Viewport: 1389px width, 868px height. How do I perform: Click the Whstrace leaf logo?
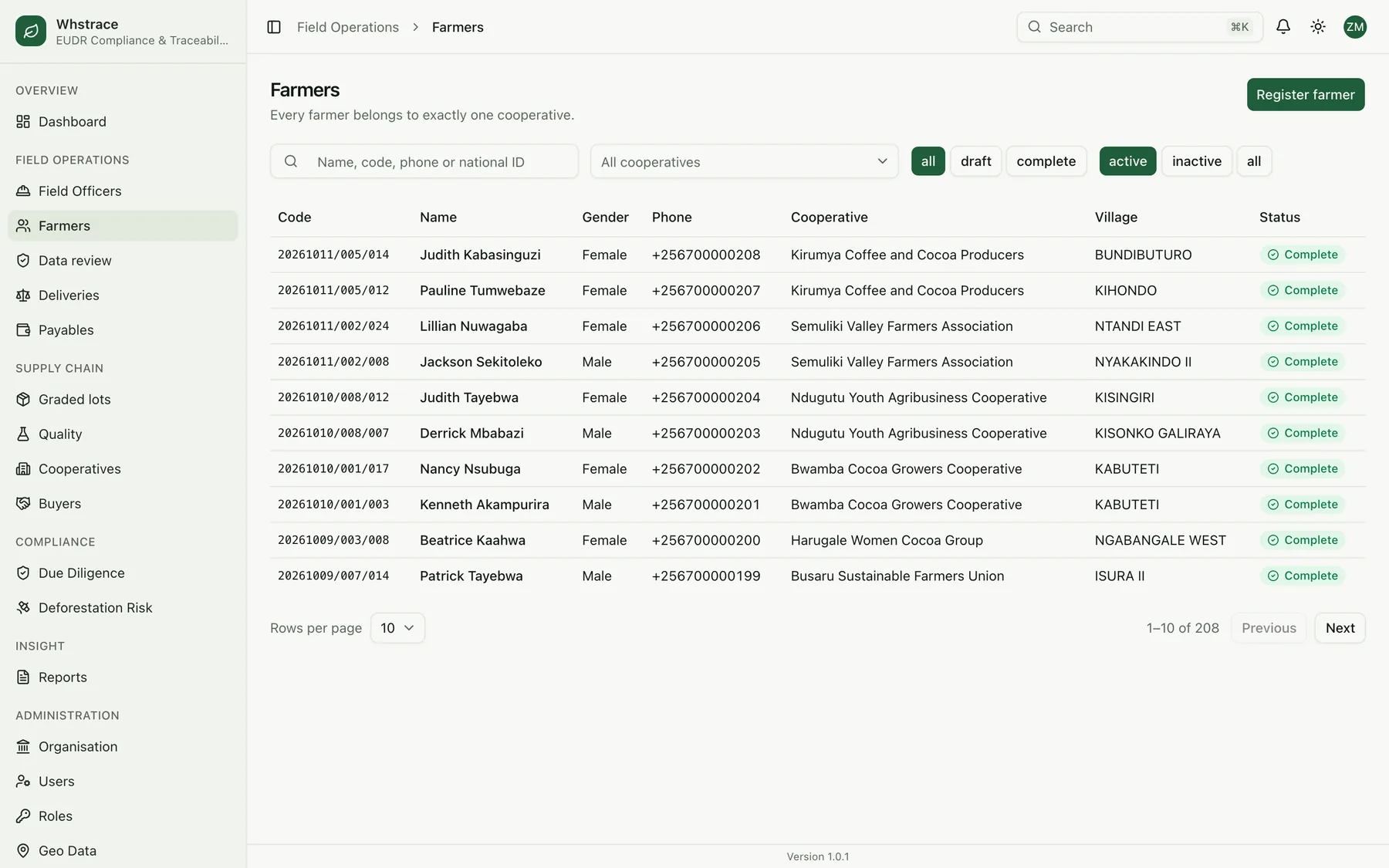tap(31, 31)
